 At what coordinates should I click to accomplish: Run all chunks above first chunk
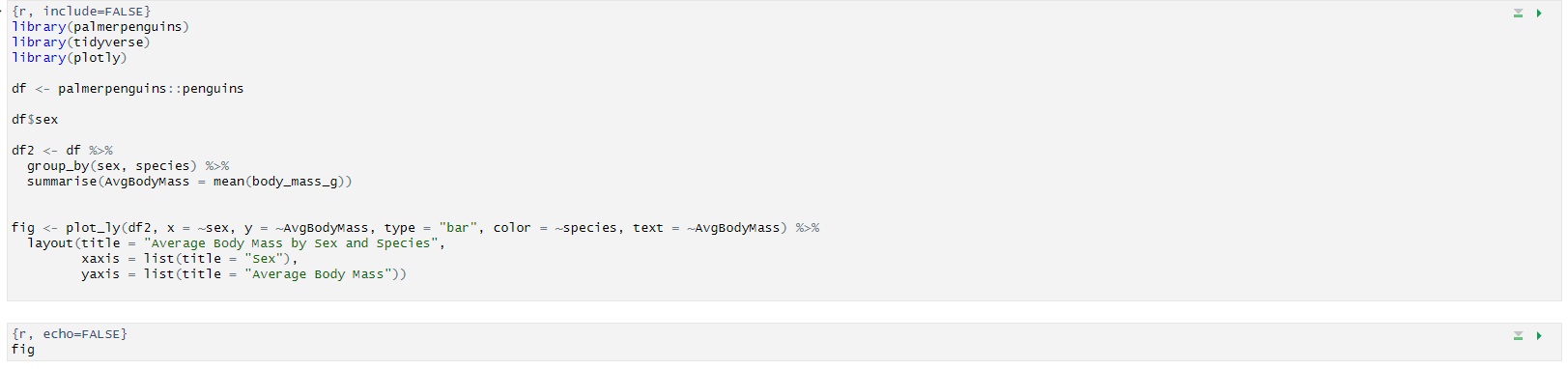point(1519,14)
